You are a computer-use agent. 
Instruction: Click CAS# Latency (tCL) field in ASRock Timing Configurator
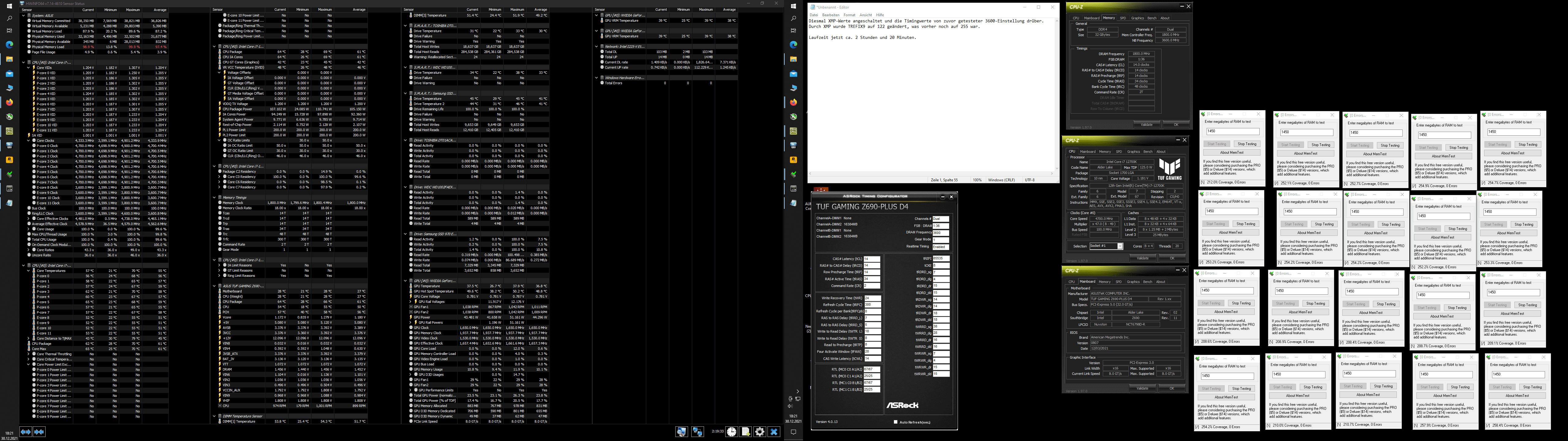(x=872, y=259)
